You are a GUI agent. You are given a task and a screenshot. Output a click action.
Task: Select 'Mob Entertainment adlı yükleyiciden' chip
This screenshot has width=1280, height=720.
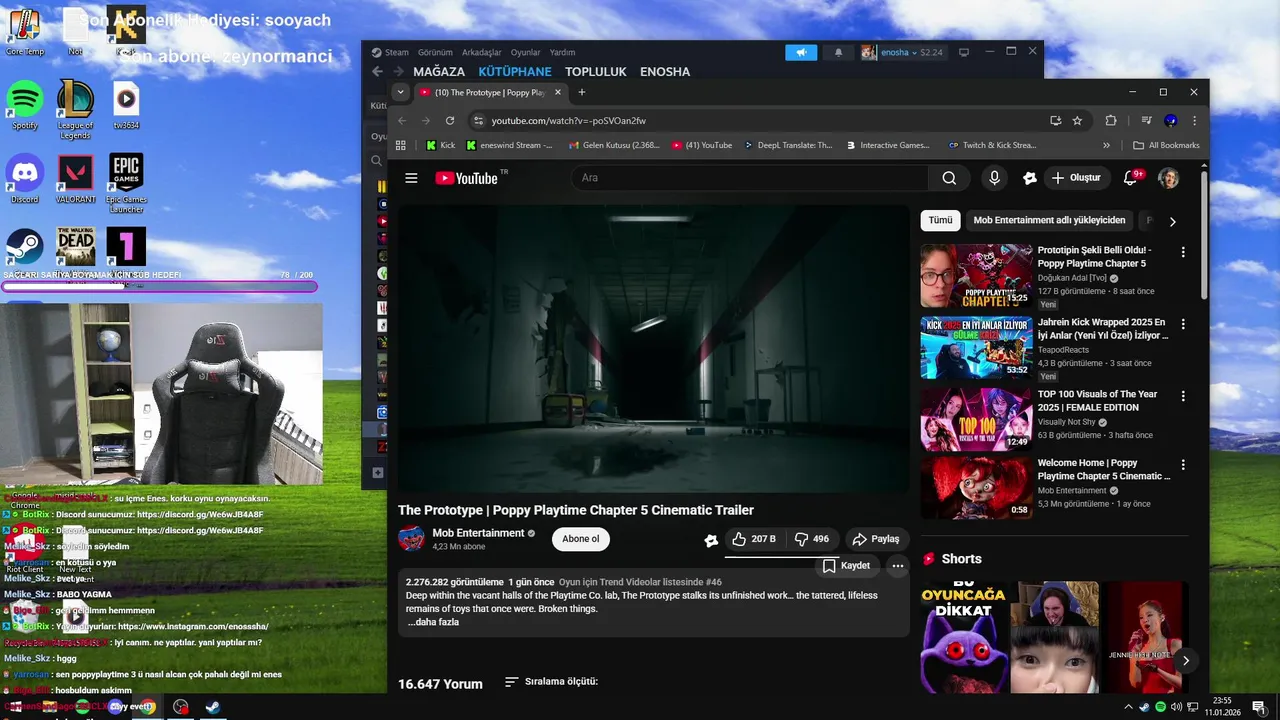[x=1049, y=220]
